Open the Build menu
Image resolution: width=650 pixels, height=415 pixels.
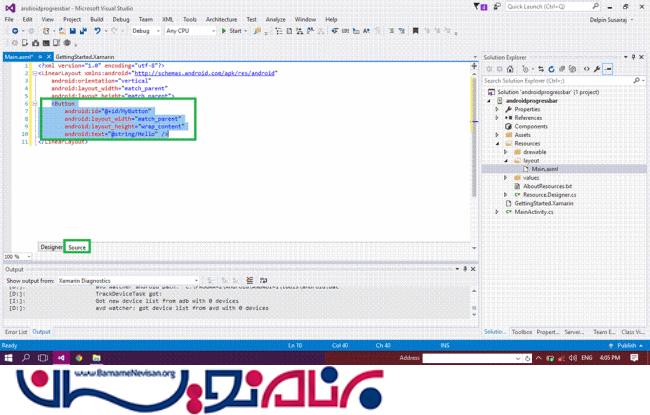click(x=98, y=18)
